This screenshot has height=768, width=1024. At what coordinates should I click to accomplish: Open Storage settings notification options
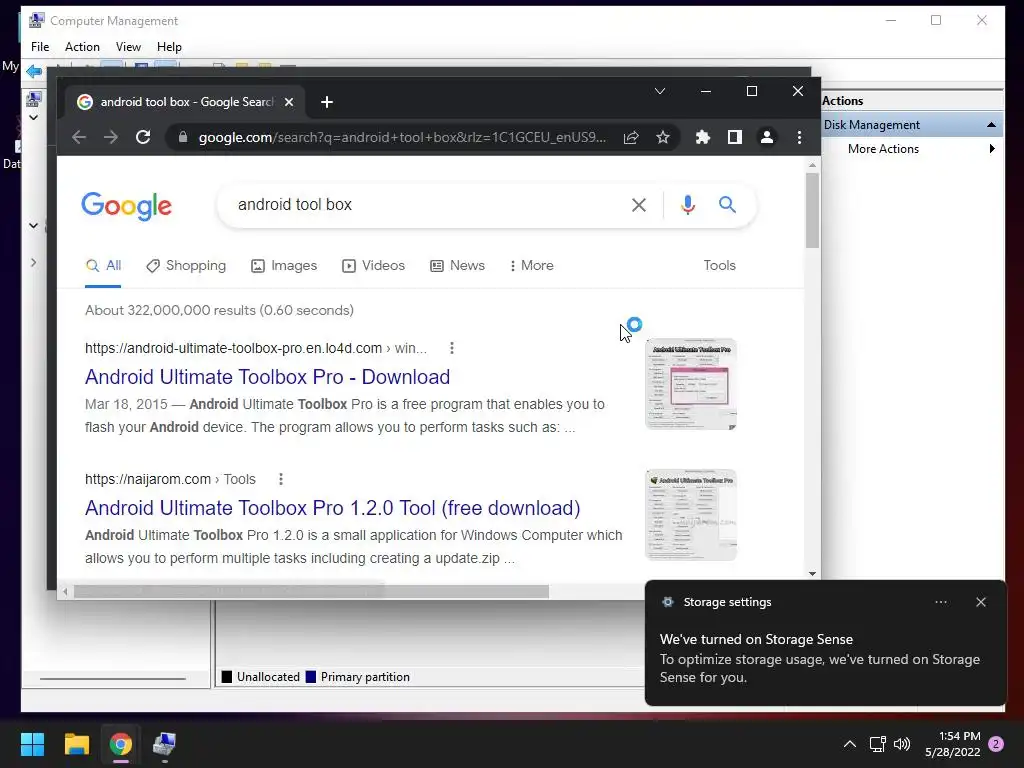click(x=941, y=602)
